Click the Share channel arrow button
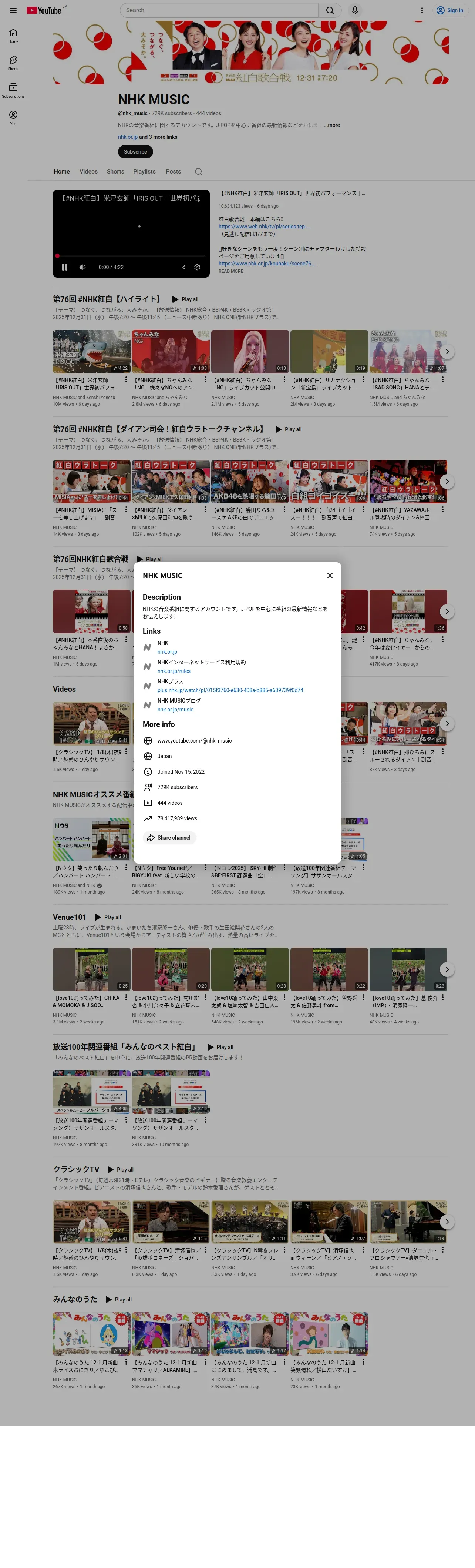This screenshot has width=475, height=1568. [x=169, y=838]
